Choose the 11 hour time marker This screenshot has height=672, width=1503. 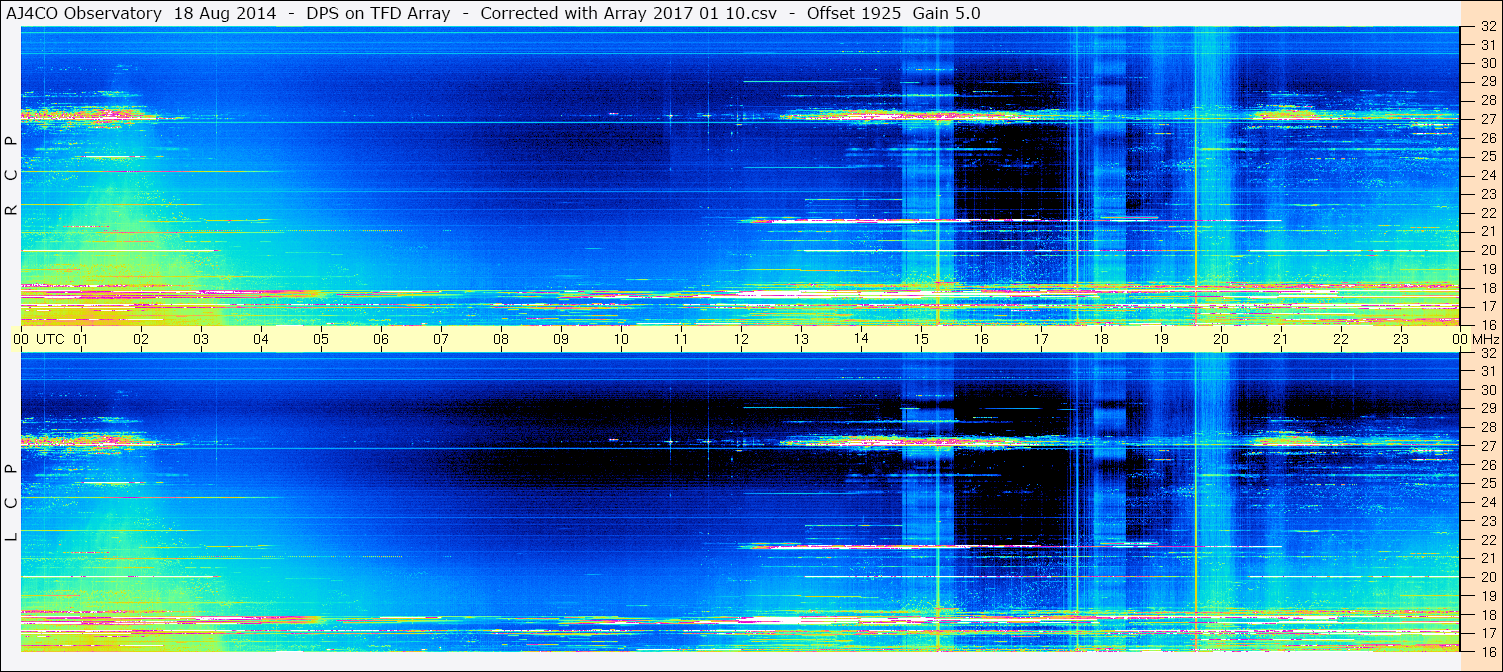681,340
